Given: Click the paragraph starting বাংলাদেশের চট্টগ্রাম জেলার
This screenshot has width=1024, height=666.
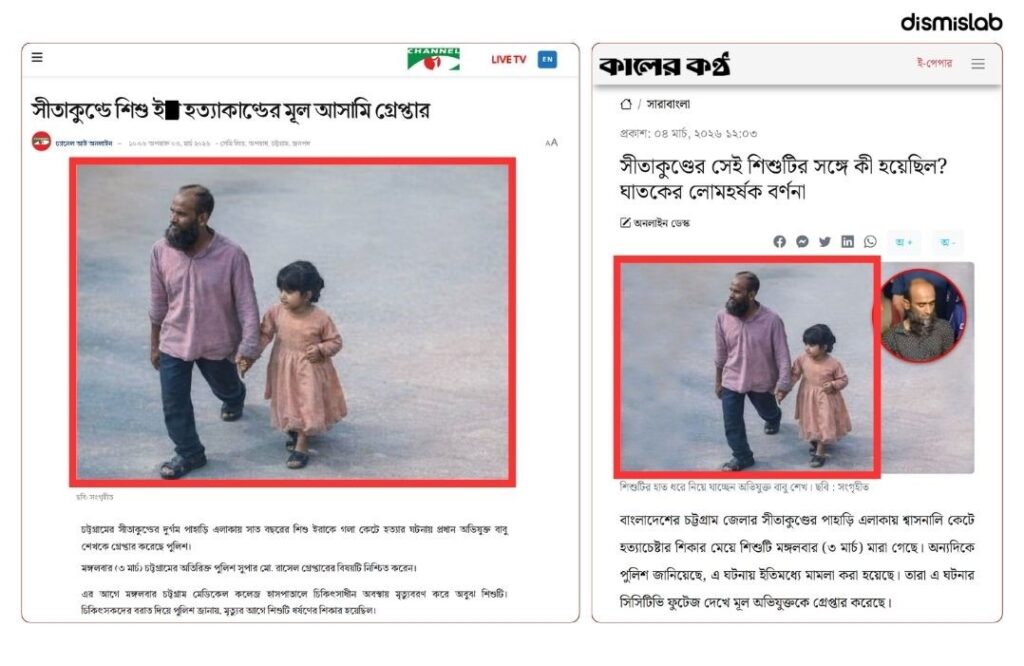Looking at the screenshot, I should (797, 561).
